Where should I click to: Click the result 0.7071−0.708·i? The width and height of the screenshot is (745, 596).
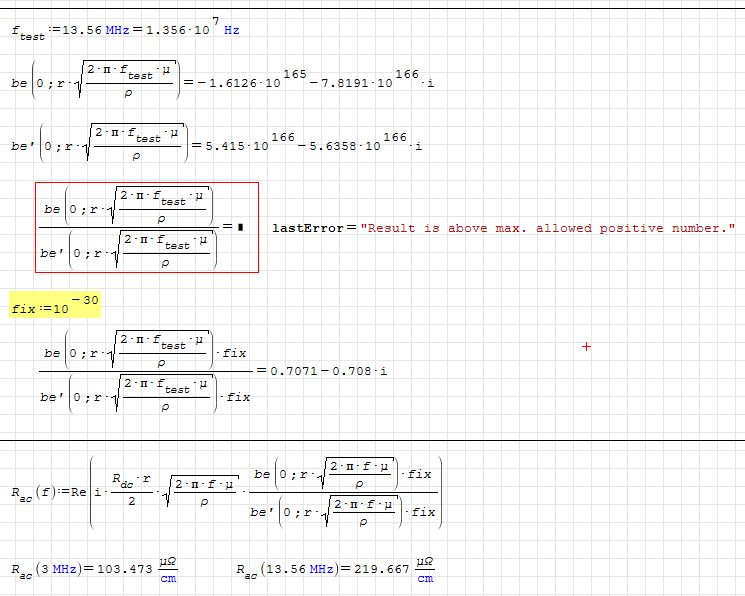pos(324,370)
